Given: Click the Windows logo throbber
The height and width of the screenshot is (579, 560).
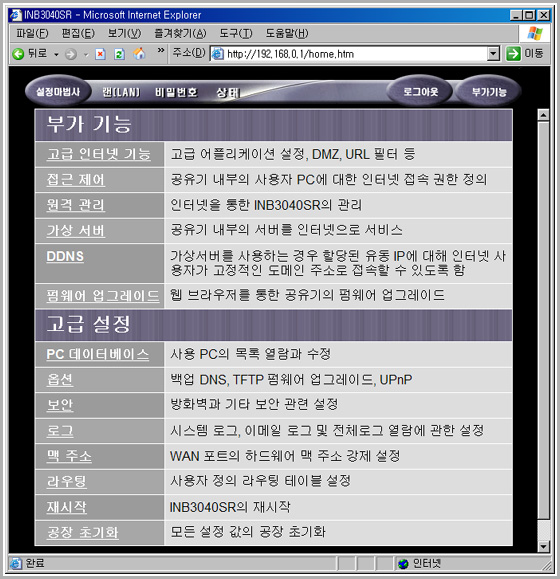Looking at the screenshot, I should point(535,34).
